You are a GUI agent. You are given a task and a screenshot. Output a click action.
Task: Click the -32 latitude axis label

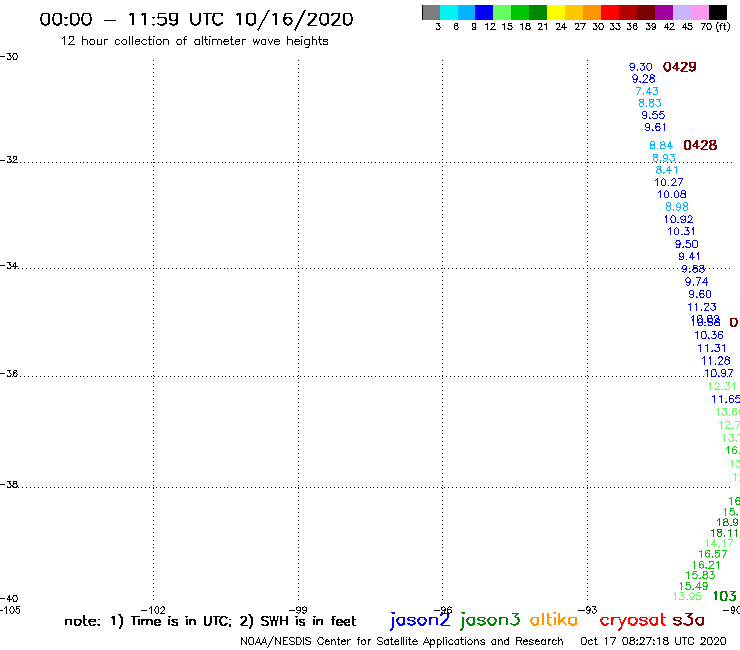point(9,160)
